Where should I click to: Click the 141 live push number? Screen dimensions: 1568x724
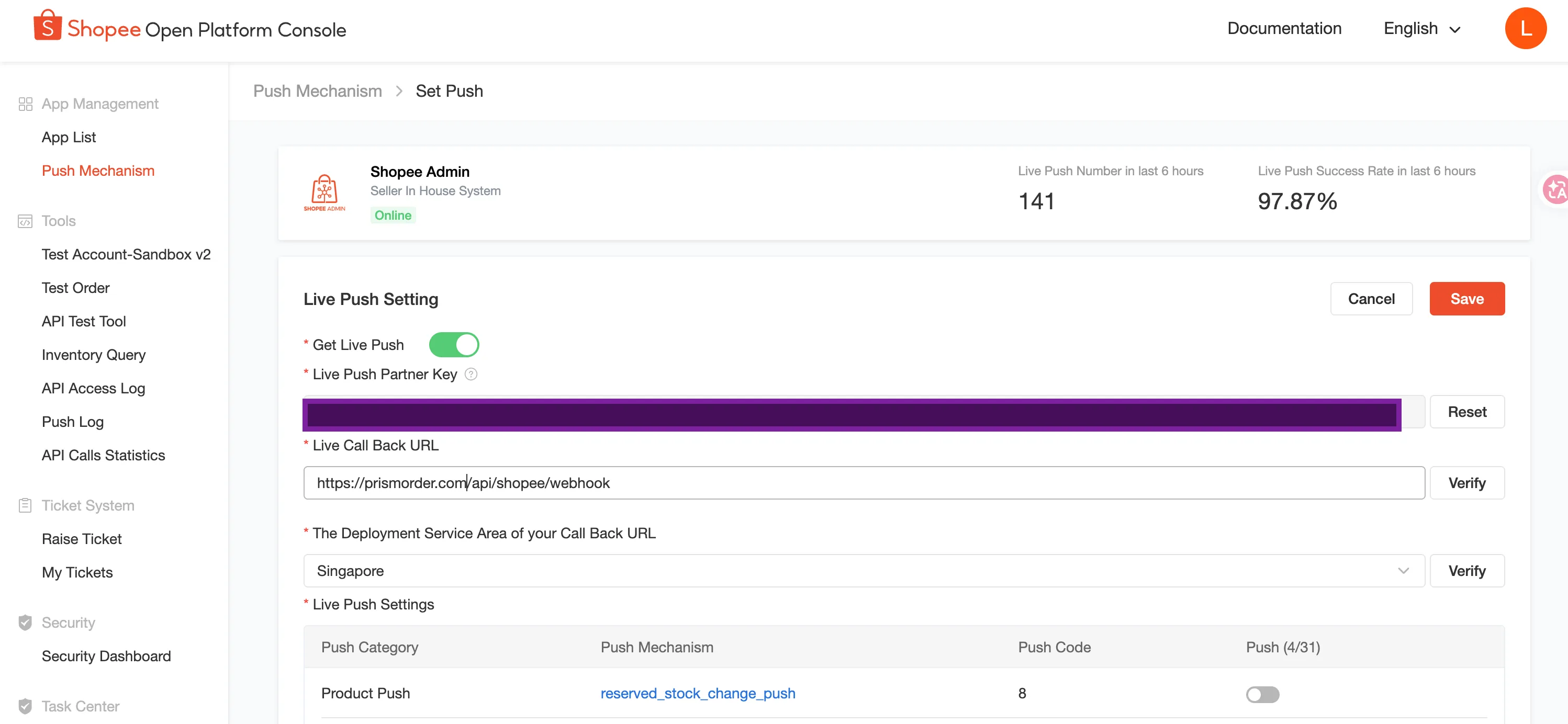[1036, 201]
